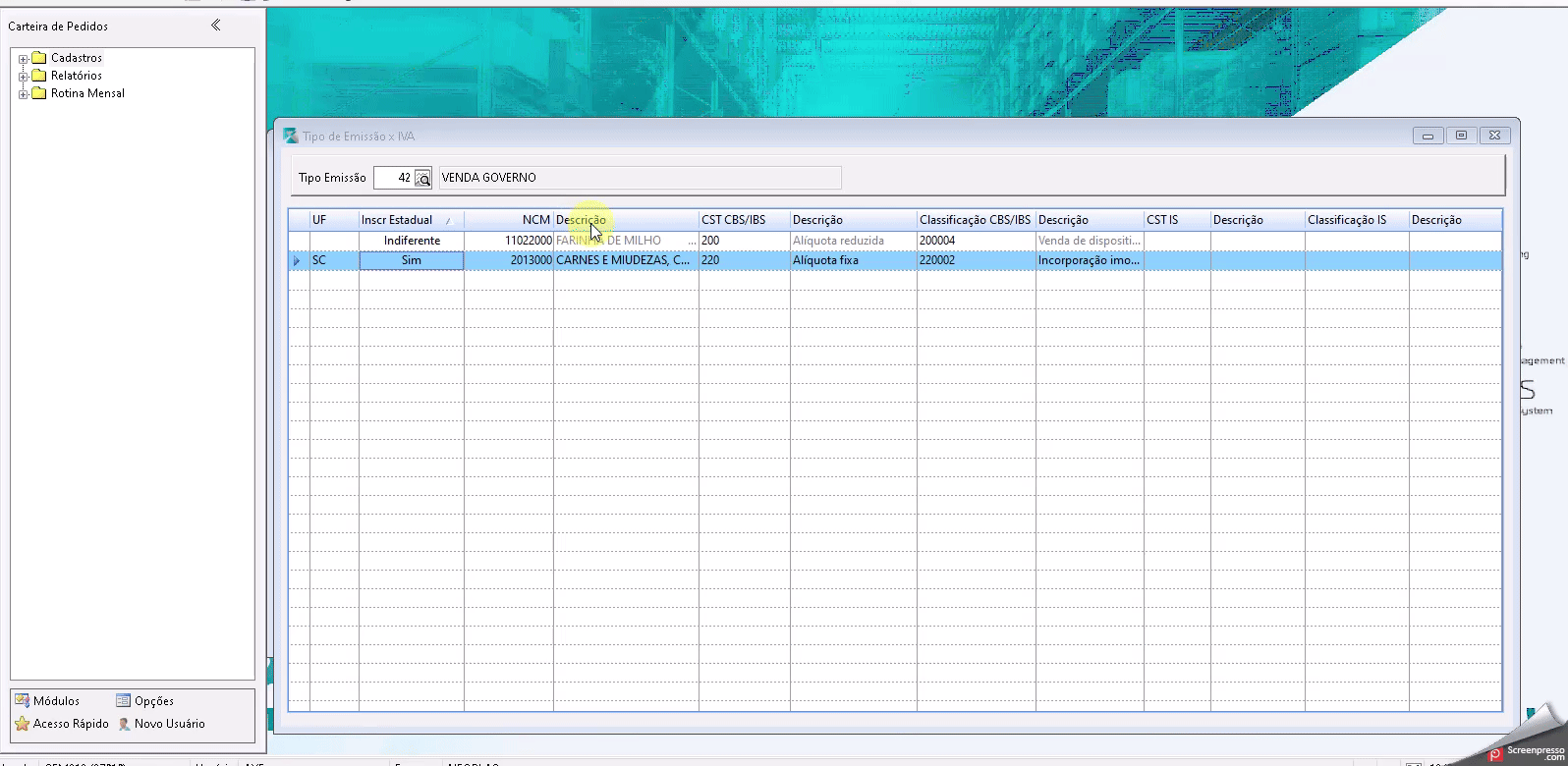Screen dimensions: 1568x766
Task: Click the row indicator arrow for SC row
Action: (x=299, y=260)
